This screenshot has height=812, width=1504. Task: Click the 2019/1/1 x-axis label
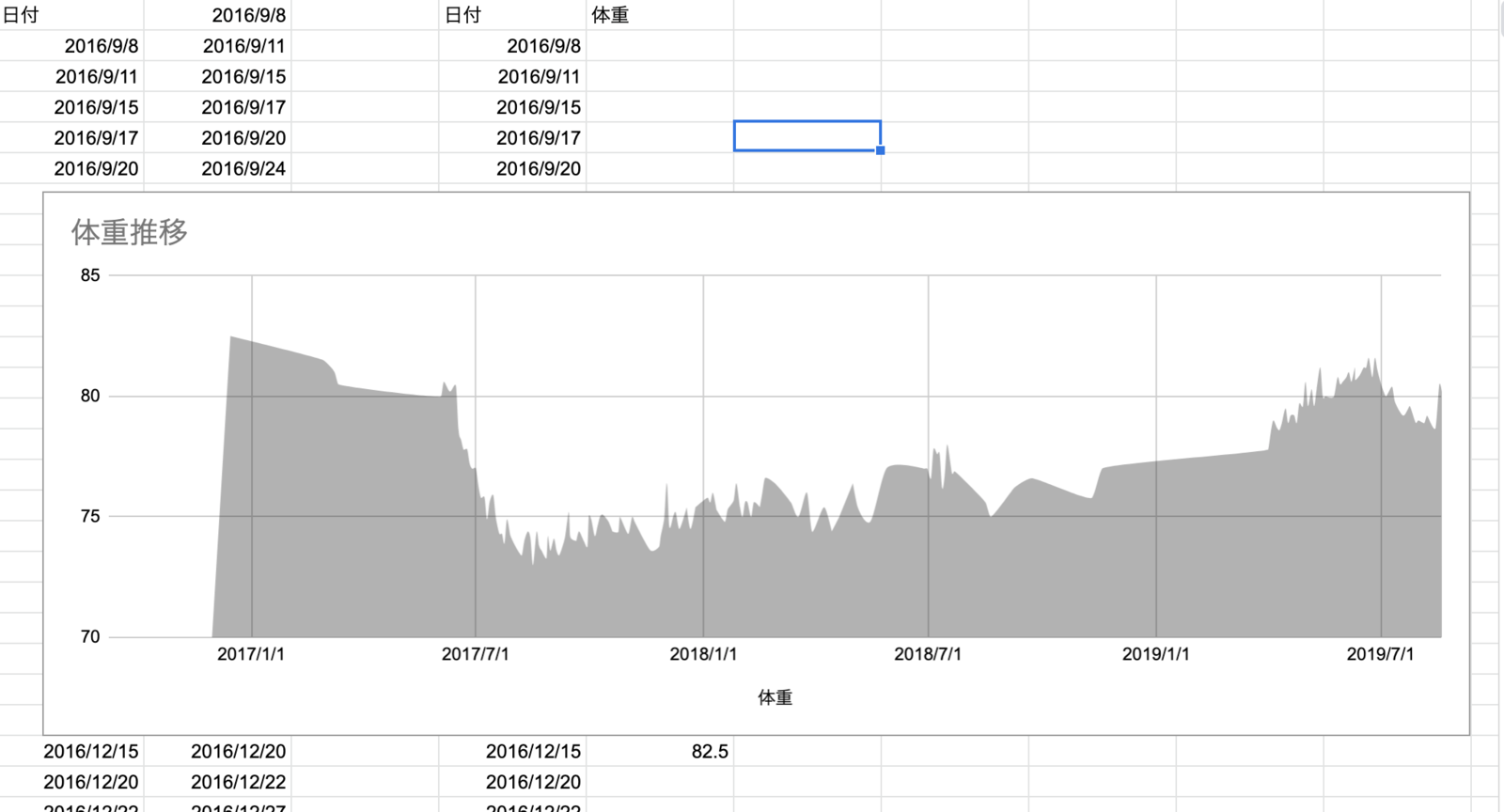(1155, 654)
